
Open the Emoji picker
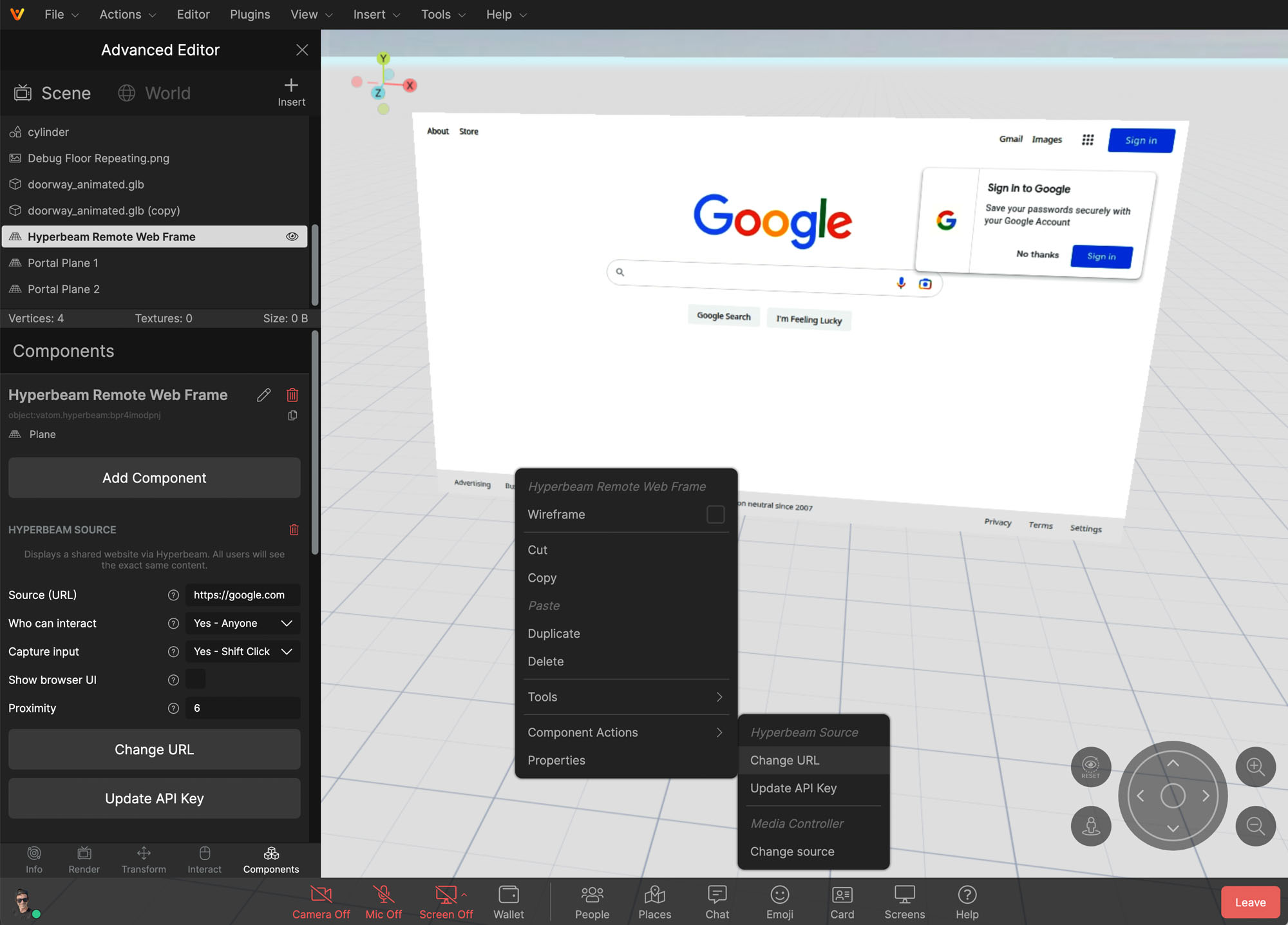780,902
